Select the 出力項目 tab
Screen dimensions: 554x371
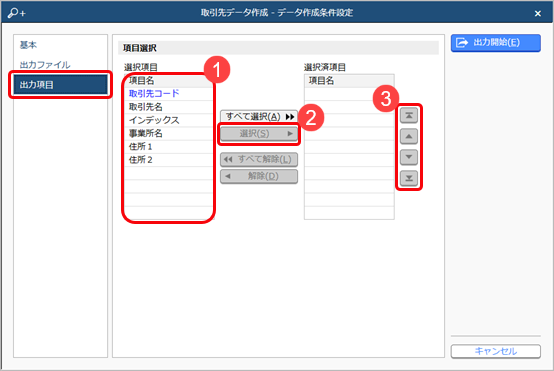pyautogui.click(x=60, y=85)
